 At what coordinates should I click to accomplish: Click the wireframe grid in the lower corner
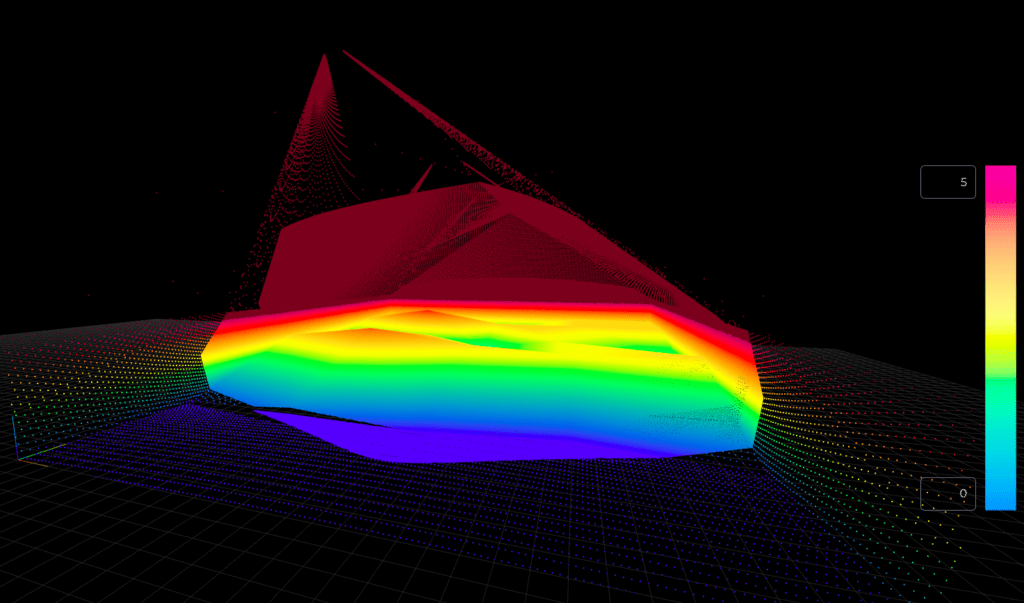[120, 560]
